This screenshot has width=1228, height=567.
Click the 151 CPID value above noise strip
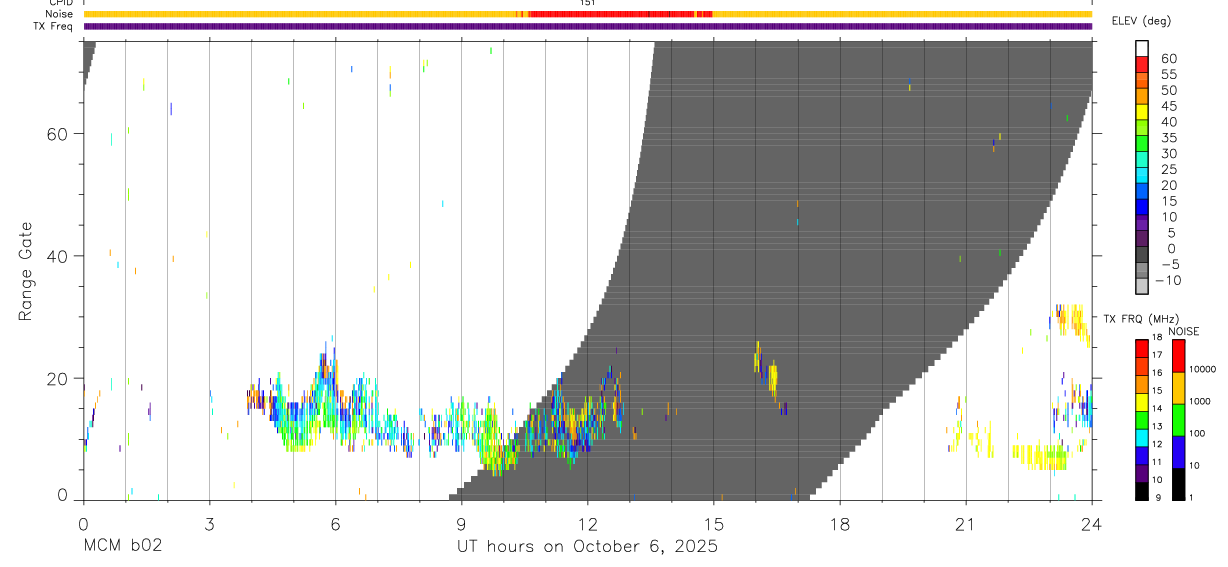coord(587,3)
